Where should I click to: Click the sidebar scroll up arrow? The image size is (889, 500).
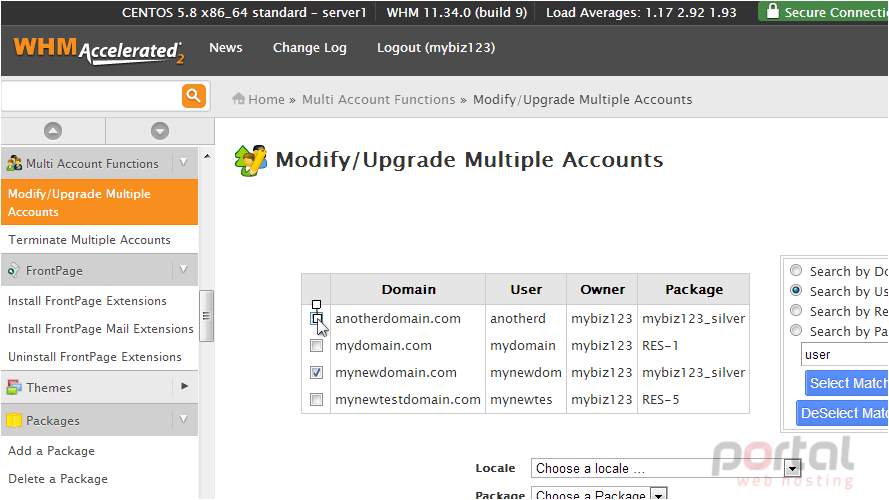[207, 156]
